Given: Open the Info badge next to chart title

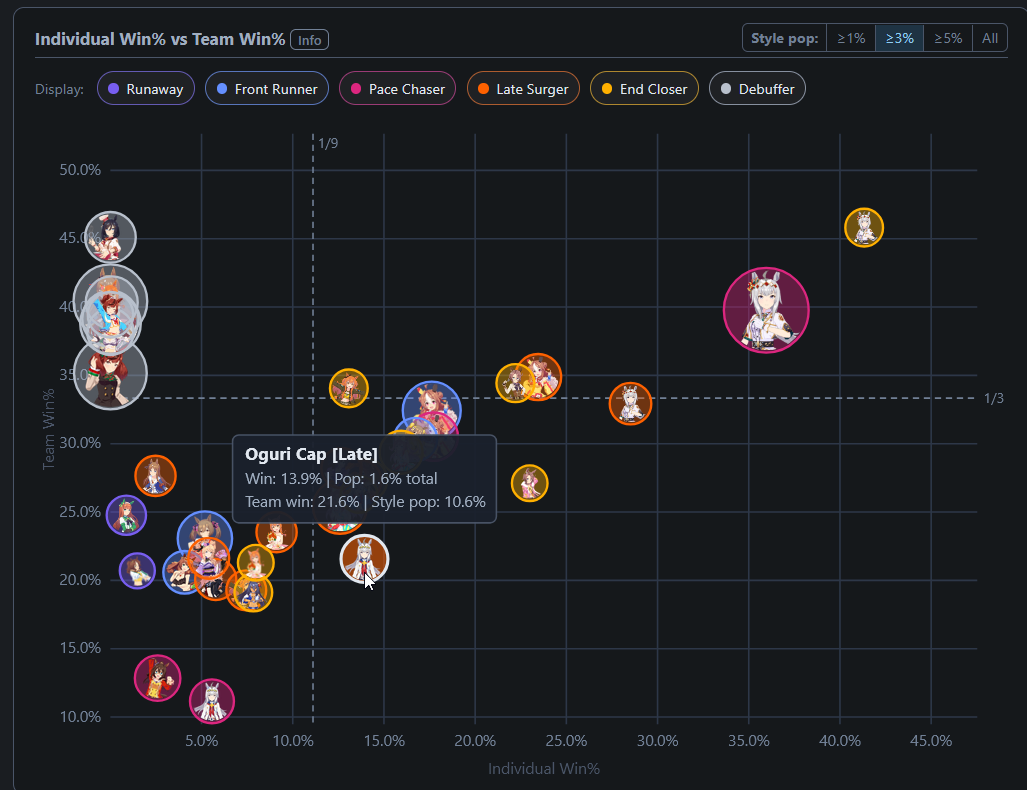Looking at the screenshot, I should [x=309, y=40].
